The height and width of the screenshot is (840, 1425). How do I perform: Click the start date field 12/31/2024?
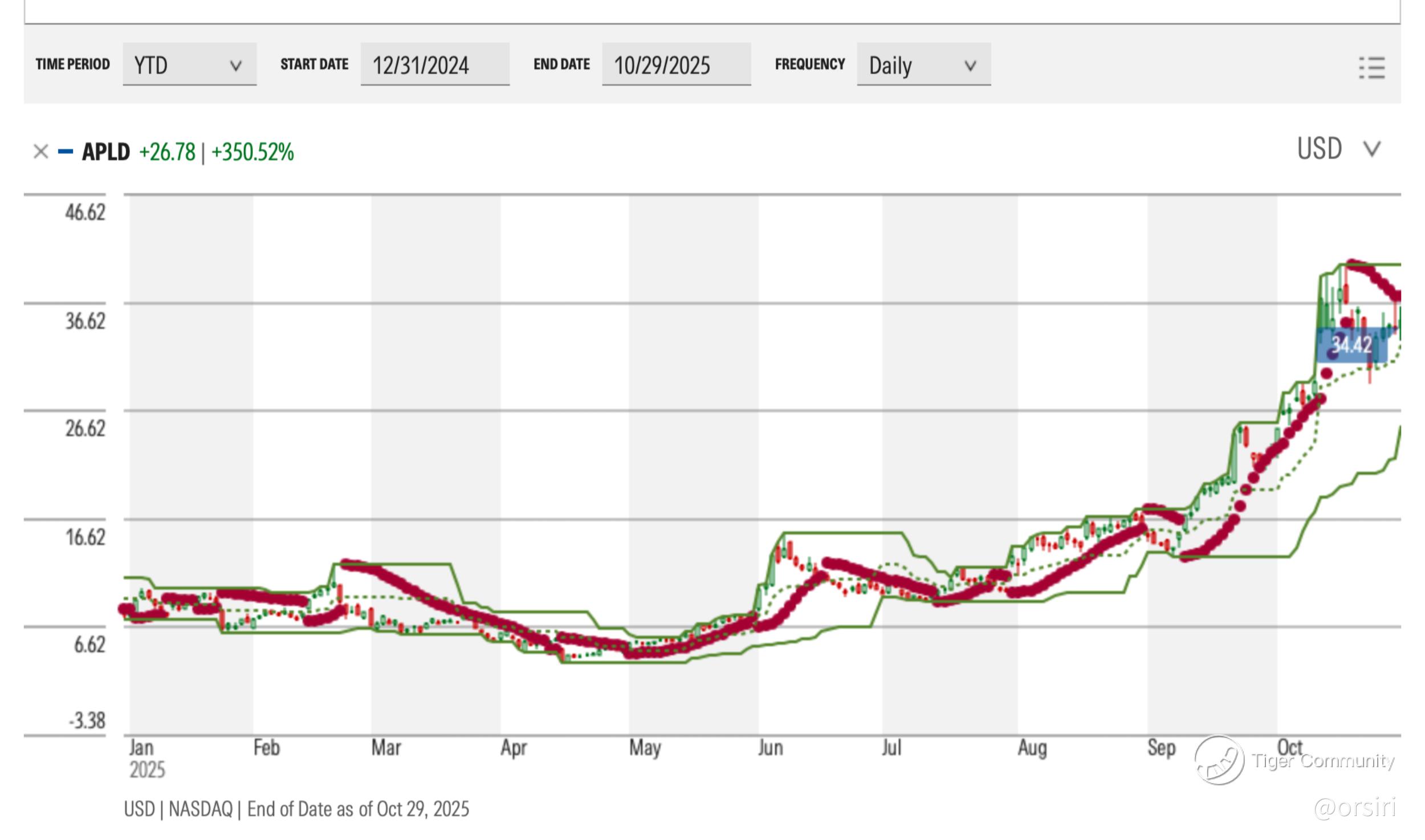tap(434, 64)
